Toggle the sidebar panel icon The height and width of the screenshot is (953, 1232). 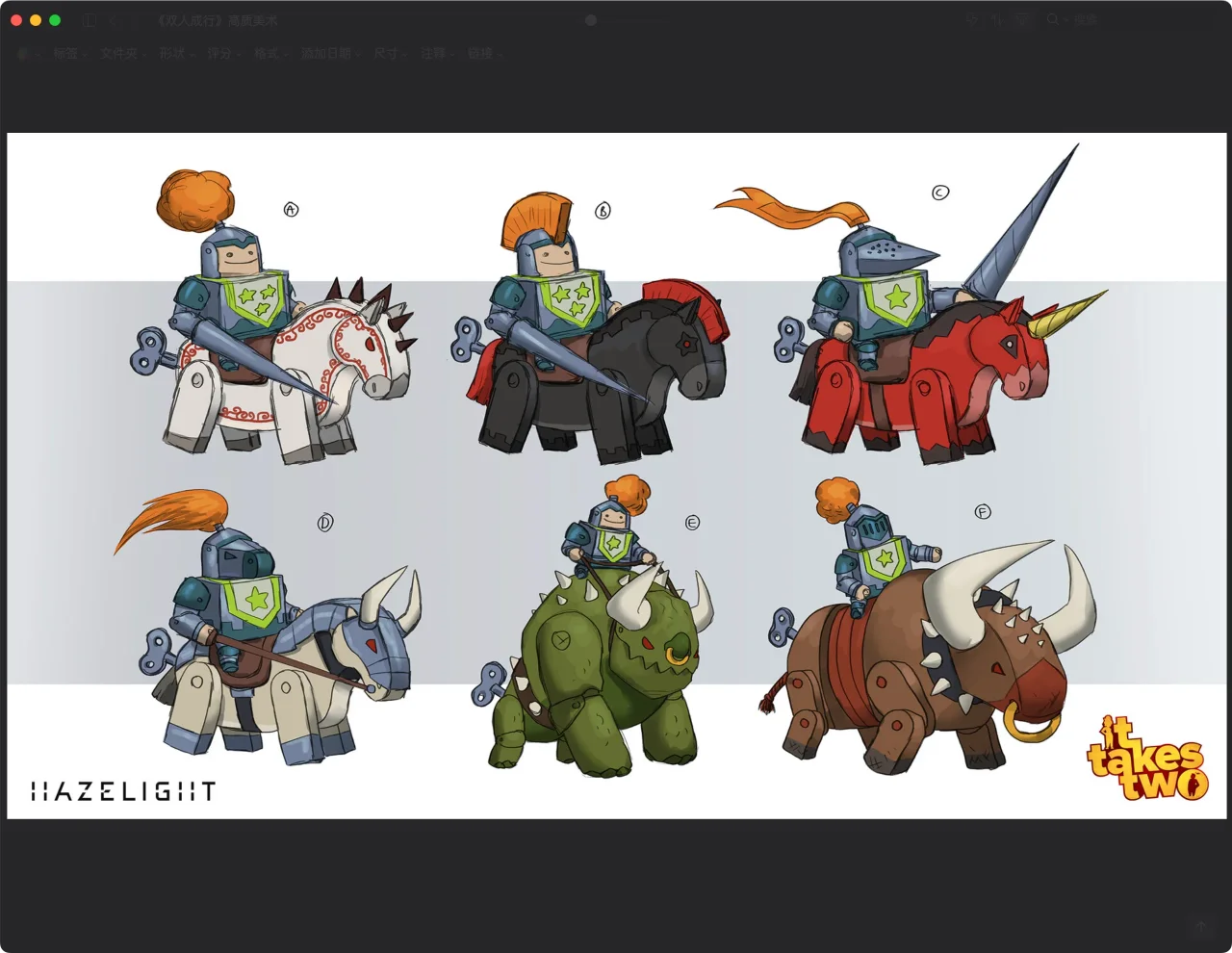[x=89, y=20]
